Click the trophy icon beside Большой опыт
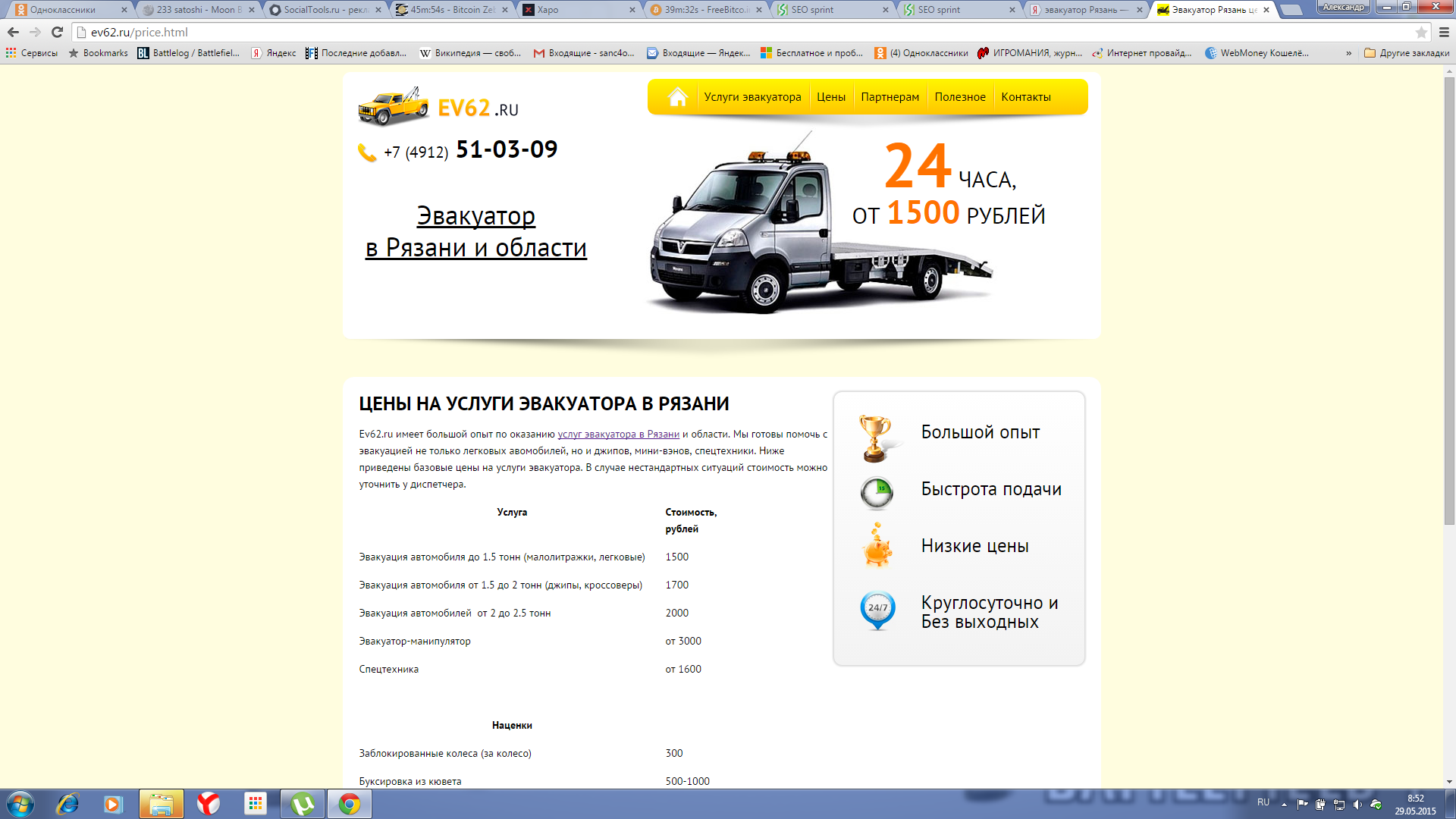The height and width of the screenshot is (819, 1456). (x=875, y=438)
